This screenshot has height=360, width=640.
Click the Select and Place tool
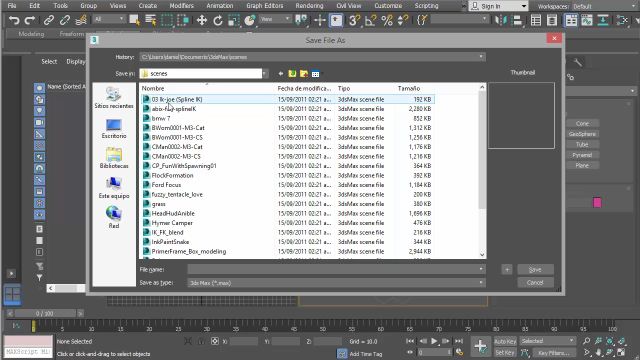tap(249, 20)
